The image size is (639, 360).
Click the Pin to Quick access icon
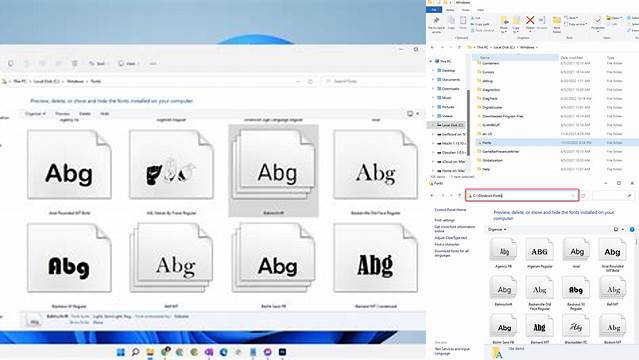pos(436,21)
